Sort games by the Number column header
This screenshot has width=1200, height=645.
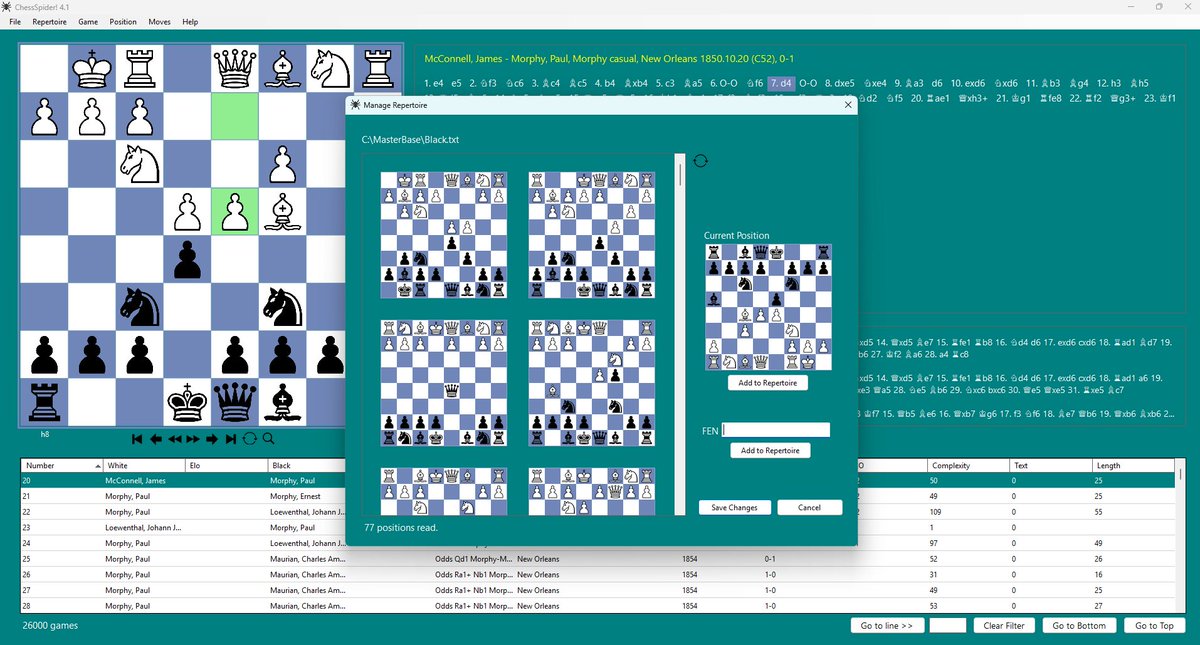(x=61, y=466)
